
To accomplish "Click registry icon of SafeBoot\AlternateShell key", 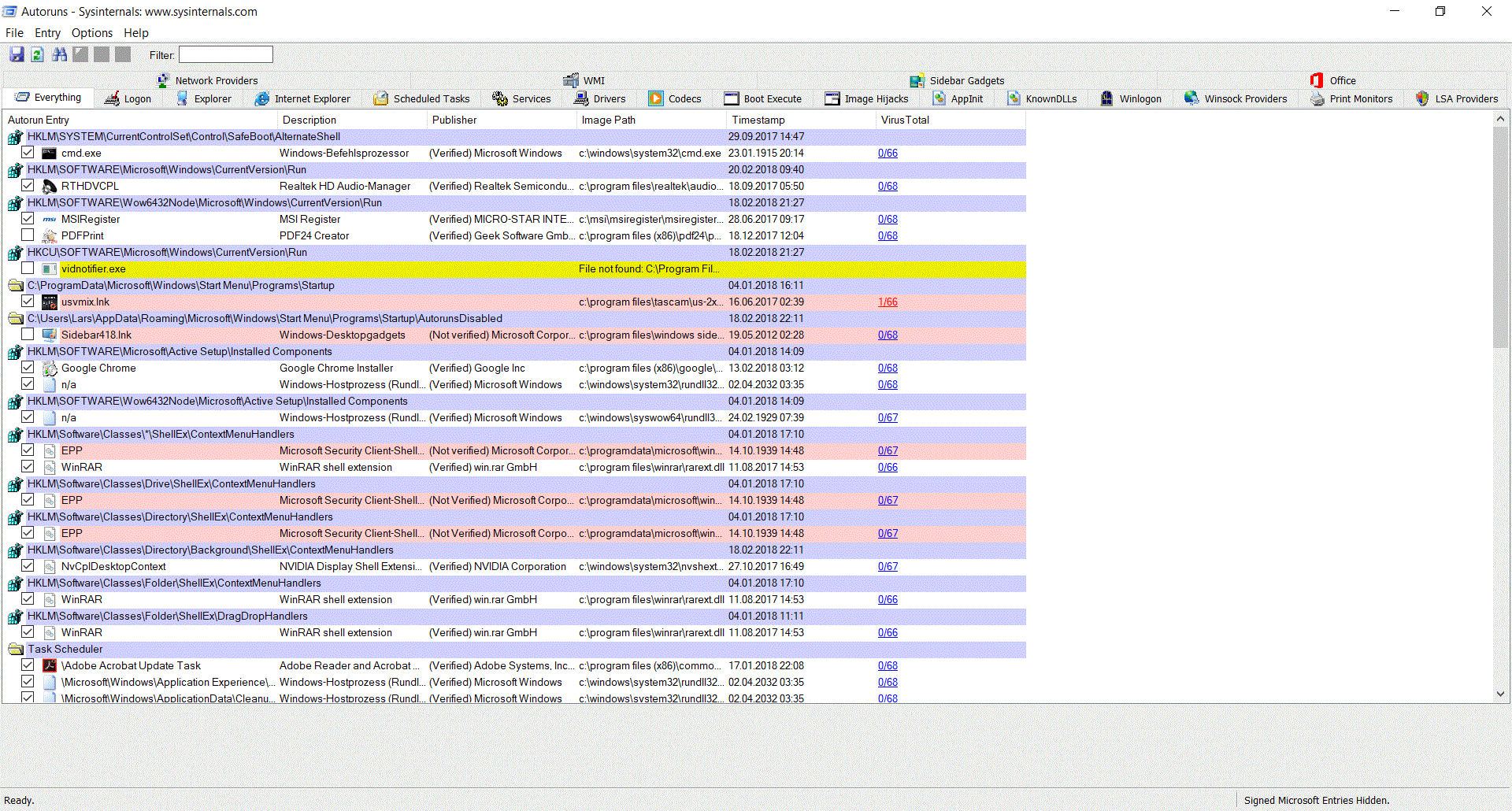I will [15, 136].
